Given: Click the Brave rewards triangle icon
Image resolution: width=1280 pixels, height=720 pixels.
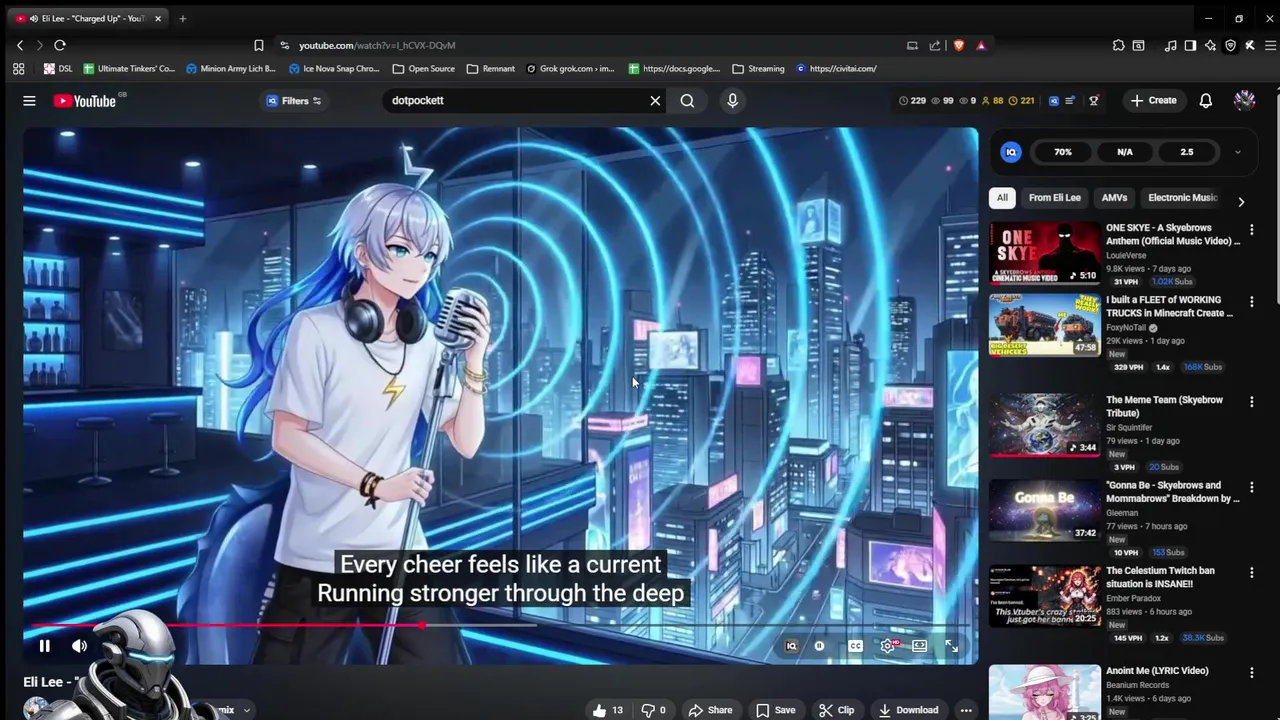Looking at the screenshot, I should coord(981,45).
